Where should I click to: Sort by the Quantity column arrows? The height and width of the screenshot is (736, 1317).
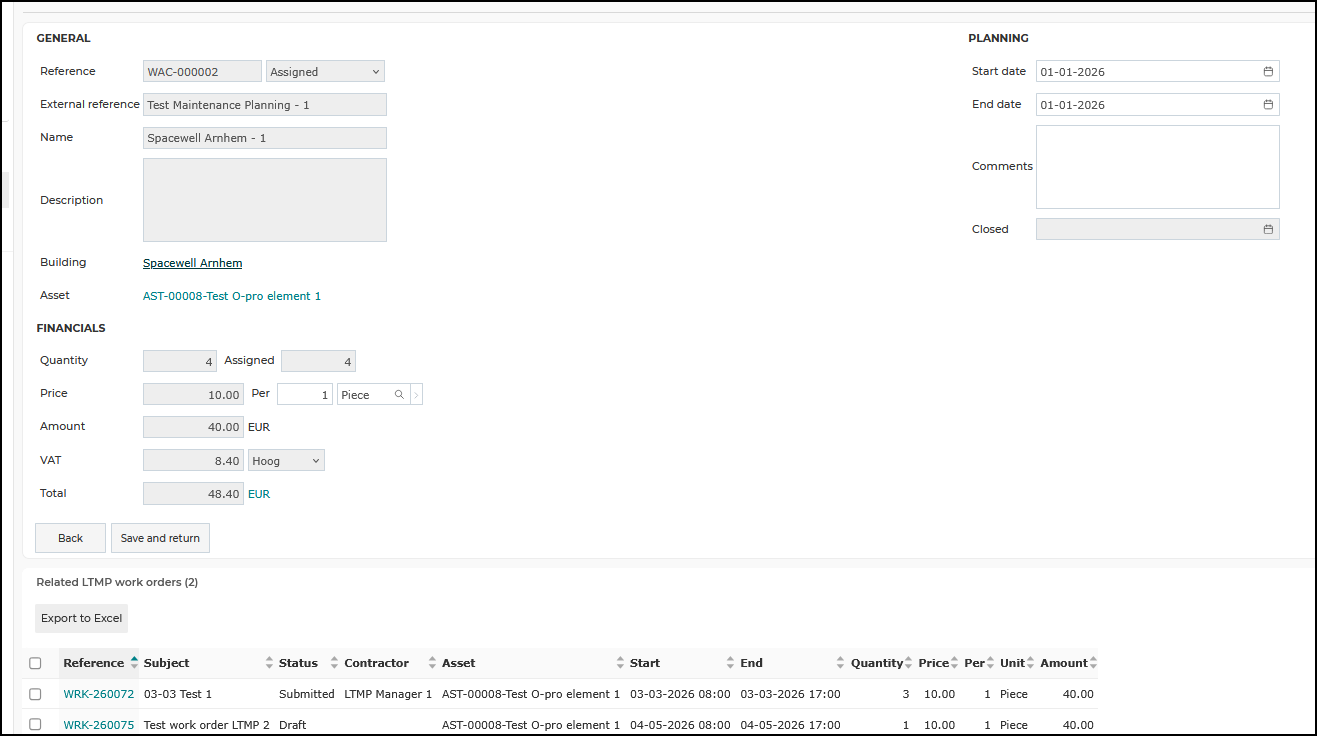909,663
